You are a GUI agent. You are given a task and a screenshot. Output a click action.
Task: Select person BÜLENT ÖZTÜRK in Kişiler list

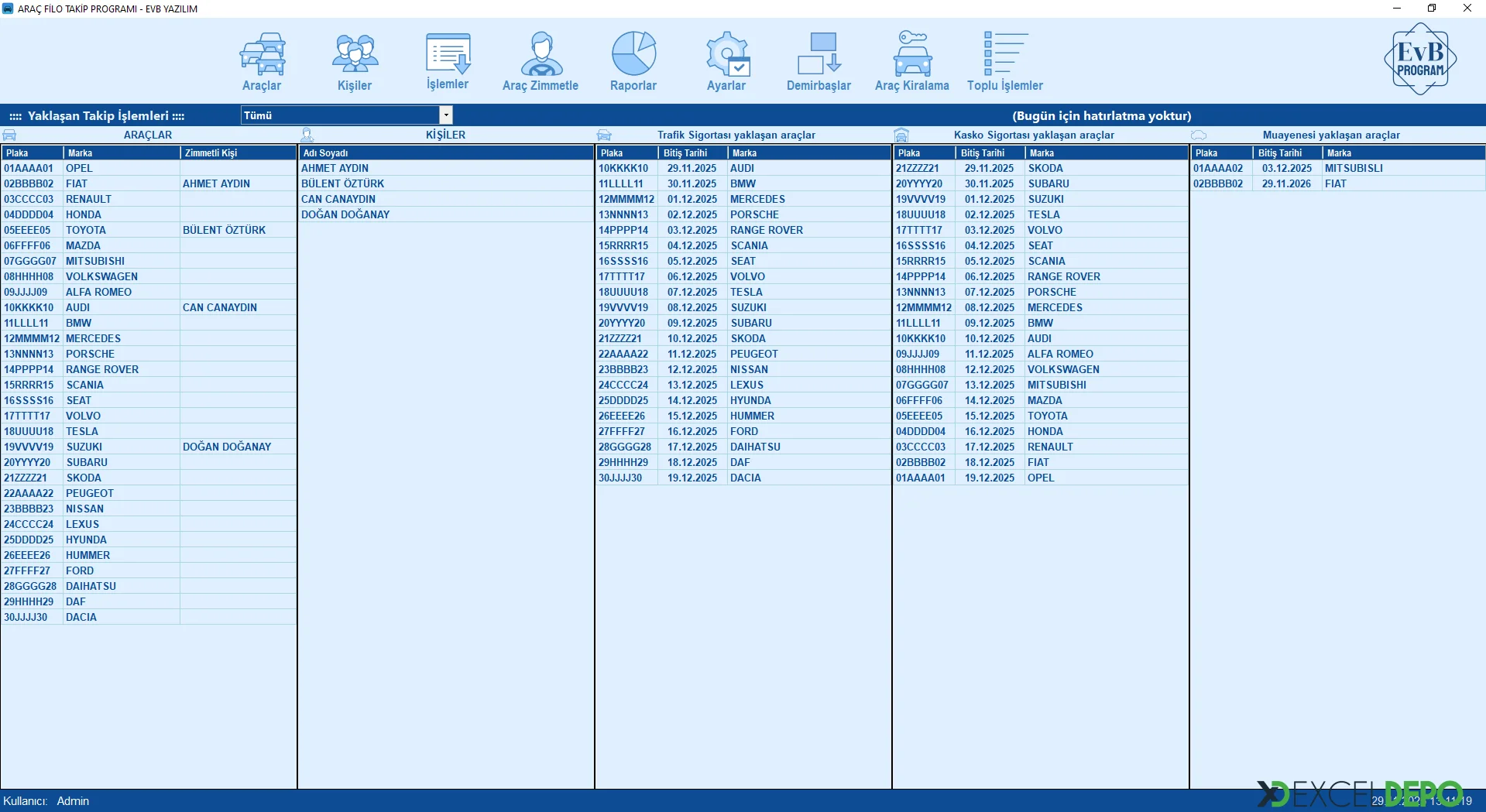342,183
